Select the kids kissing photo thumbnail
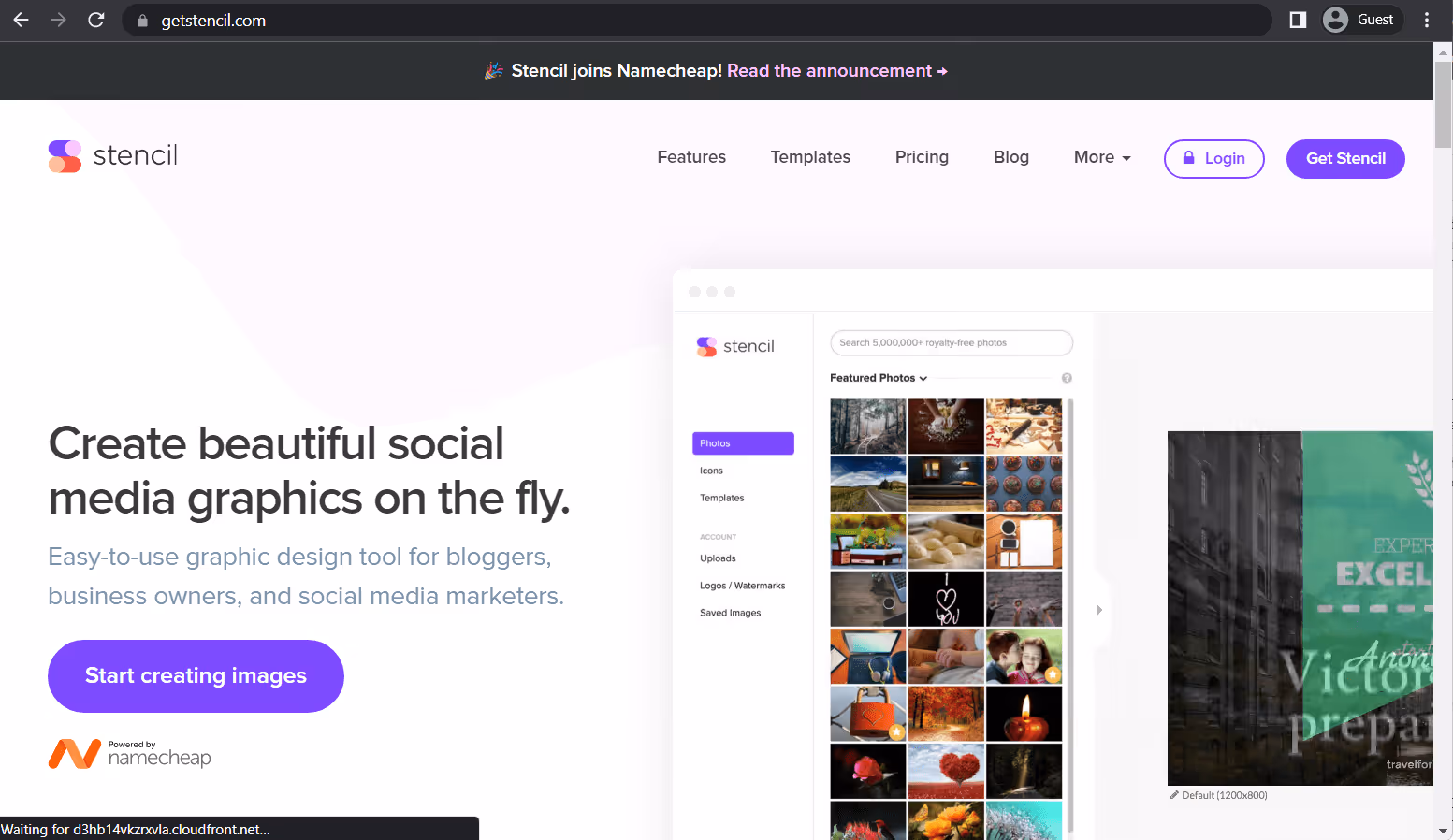 coord(1024,656)
